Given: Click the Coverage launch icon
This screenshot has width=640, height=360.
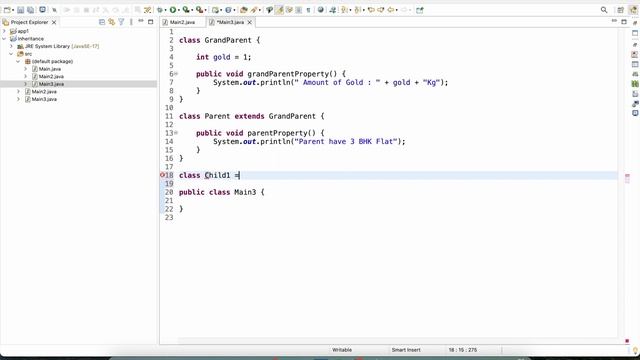Looking at the screenshot, I should (186, 10).
